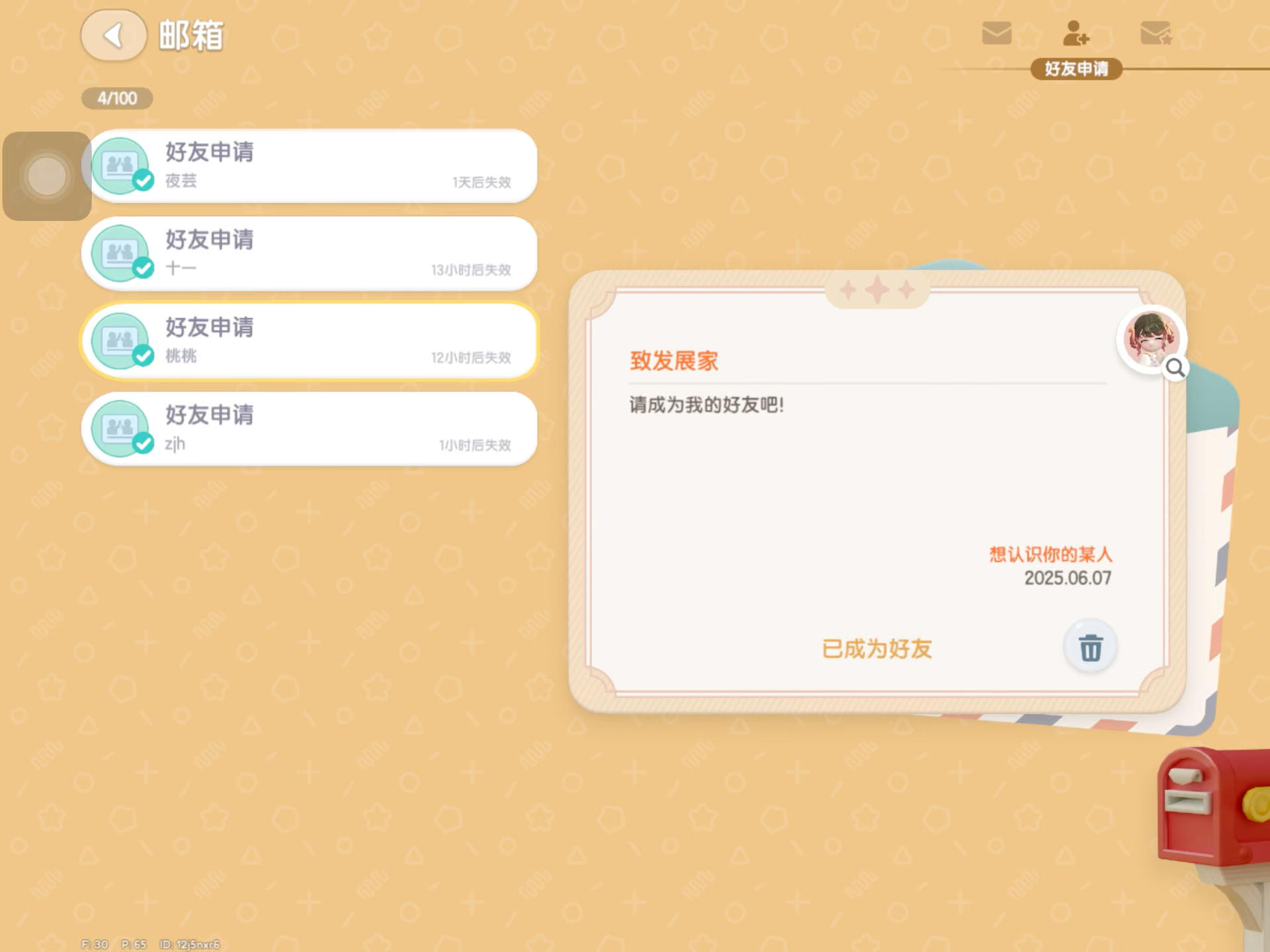Click the 4/100 mail counter badge

click(117, 99)
